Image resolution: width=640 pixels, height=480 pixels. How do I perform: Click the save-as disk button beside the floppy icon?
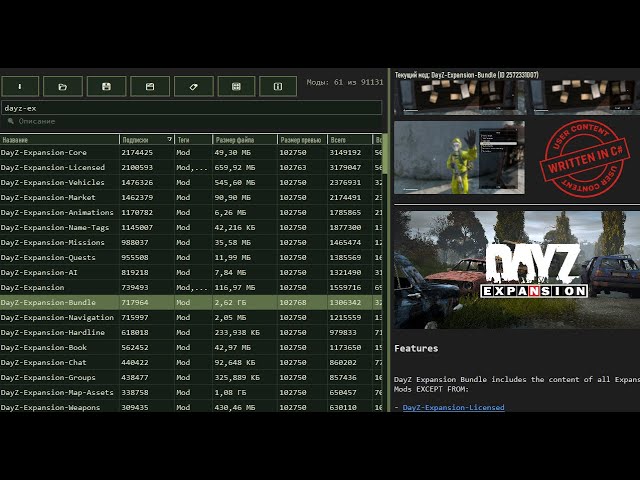150,87
